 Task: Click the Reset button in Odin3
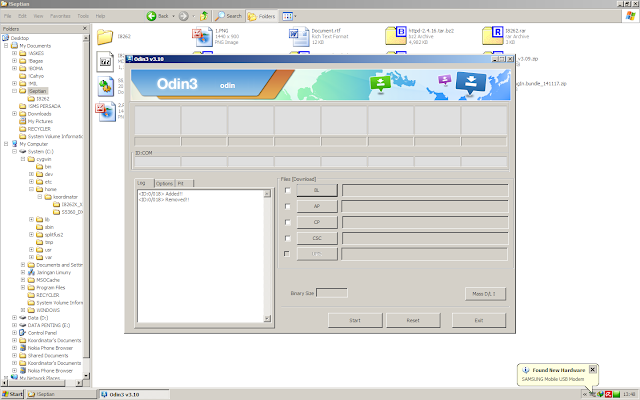click(413, 320)
